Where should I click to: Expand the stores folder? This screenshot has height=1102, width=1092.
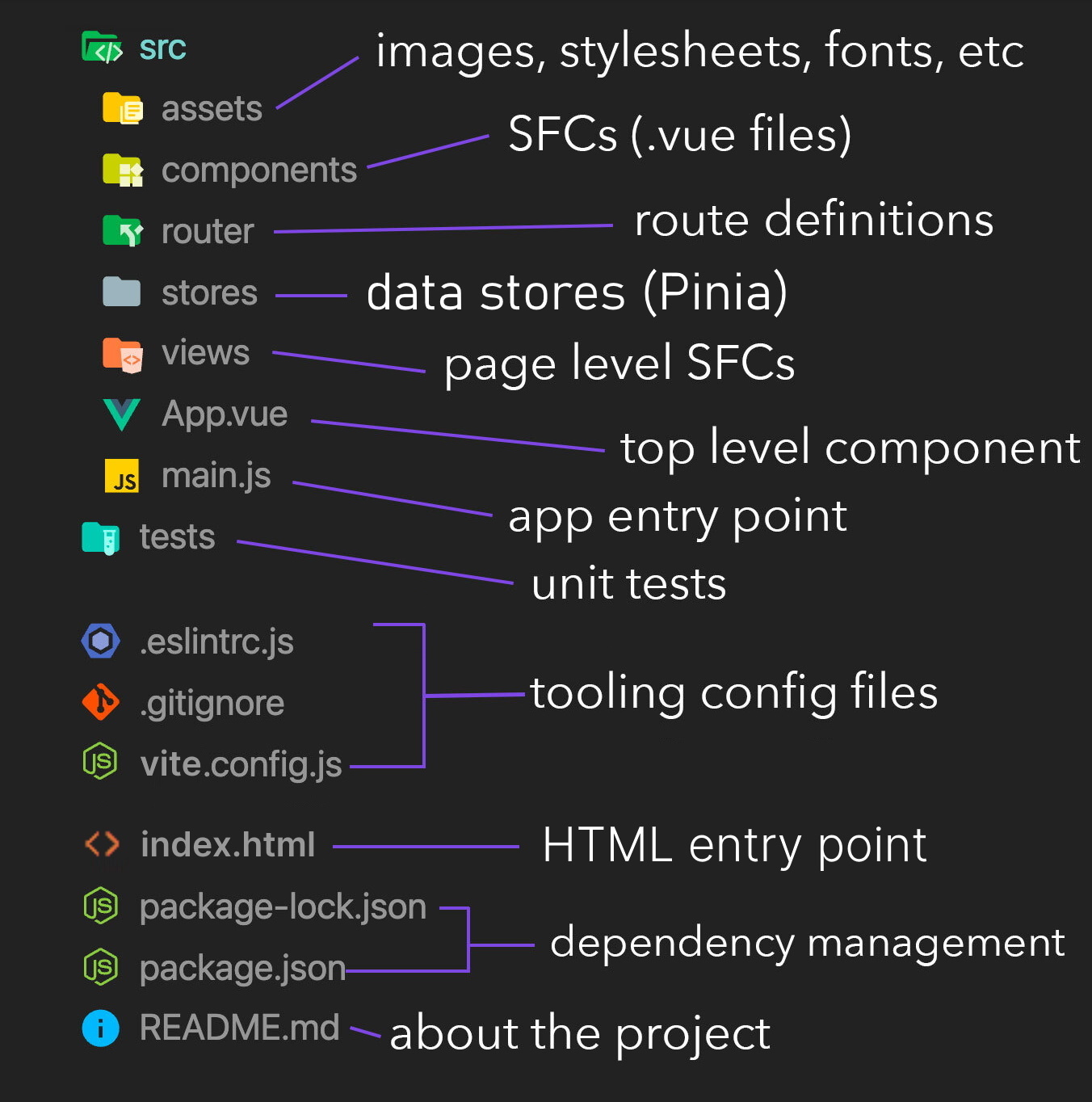point(209,292)
